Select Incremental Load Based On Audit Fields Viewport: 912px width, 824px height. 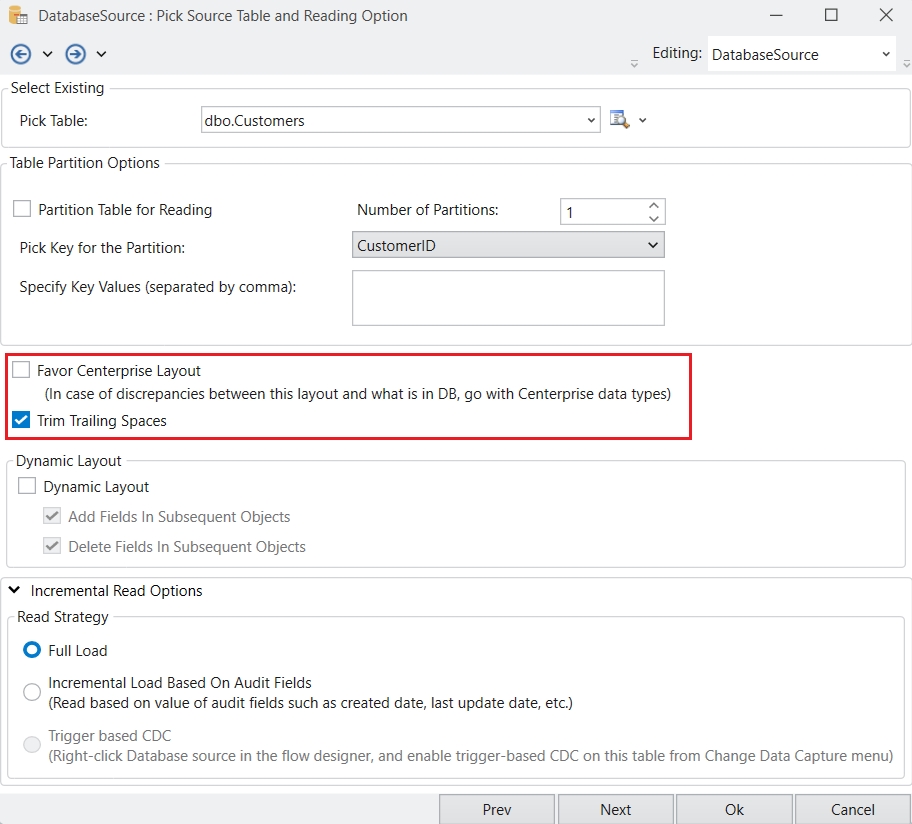(32, 692)
